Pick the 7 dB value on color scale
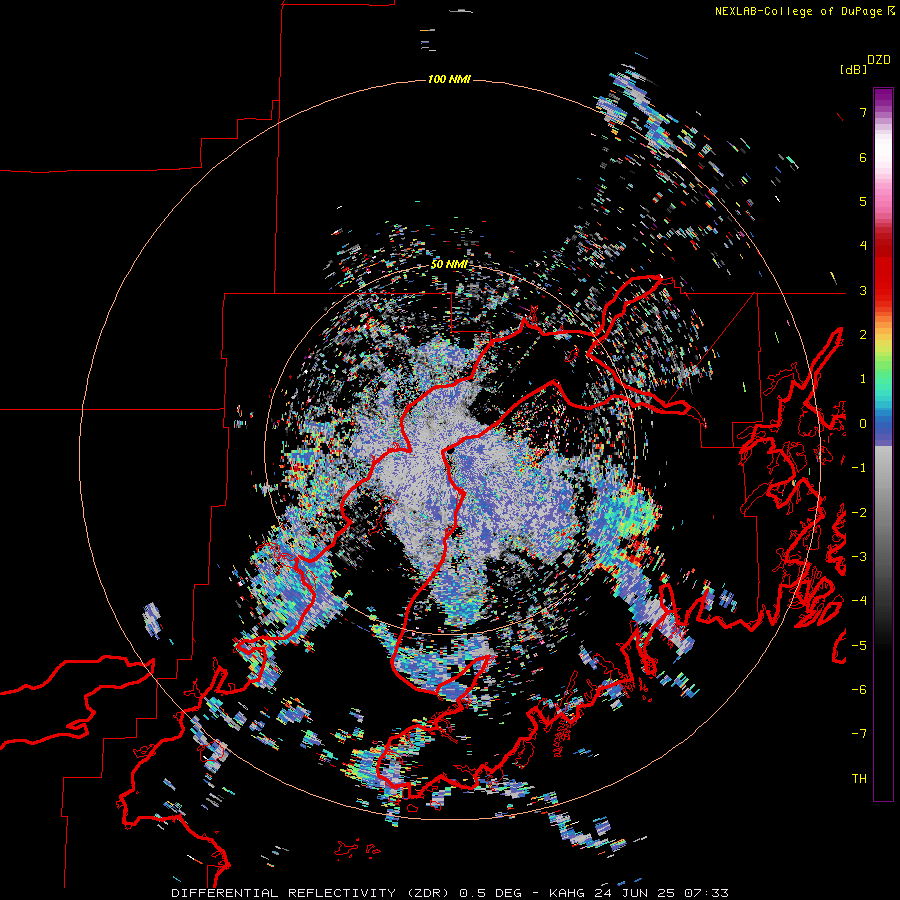 (x=863, y=112)
